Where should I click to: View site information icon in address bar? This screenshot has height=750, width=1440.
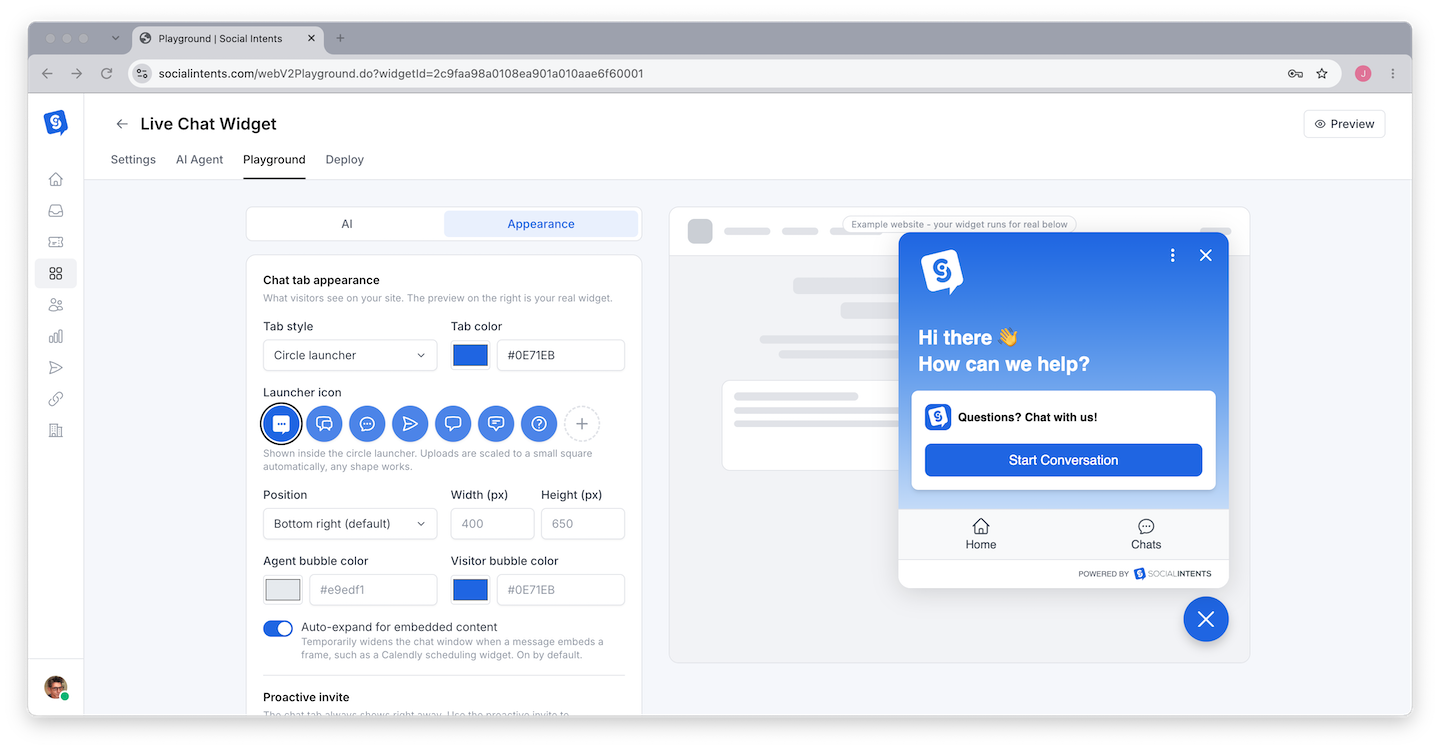tap(143, 73)
